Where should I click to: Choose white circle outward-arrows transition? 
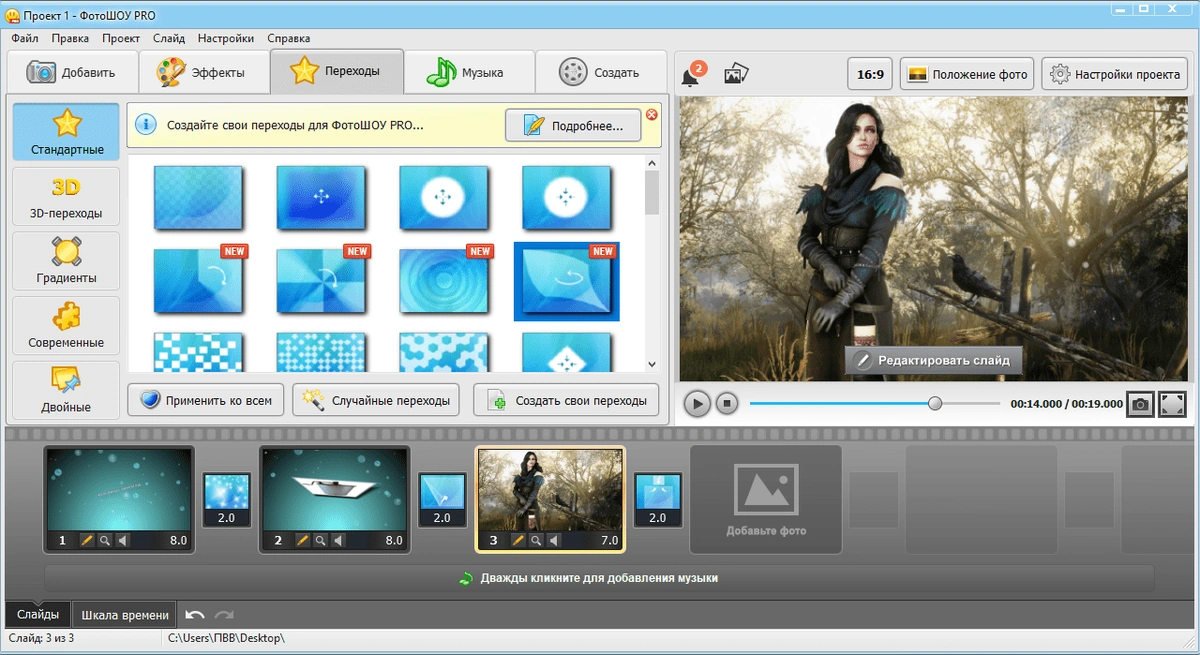[443, 196]
